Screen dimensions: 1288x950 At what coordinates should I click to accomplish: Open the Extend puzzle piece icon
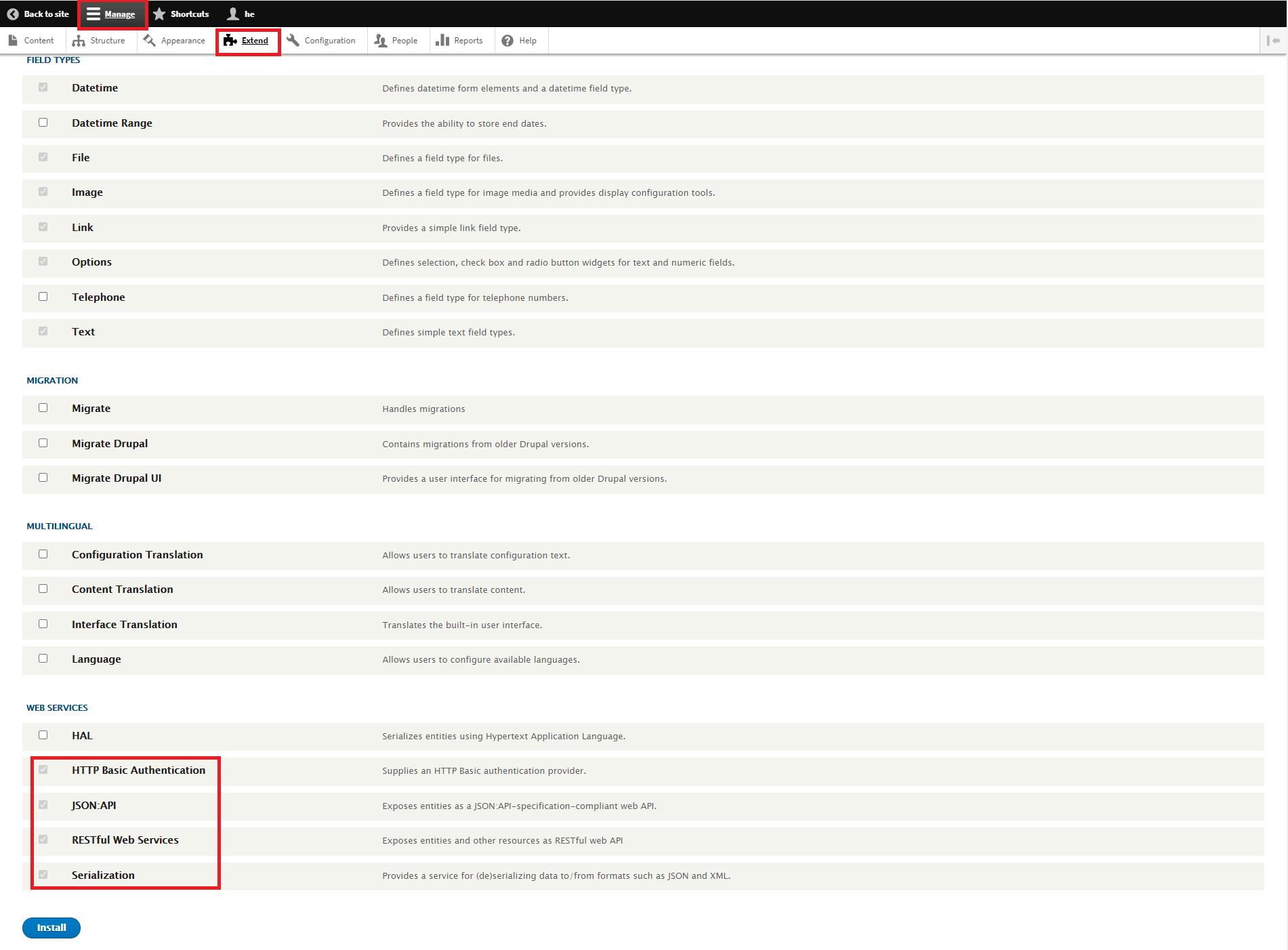point(230,41)
